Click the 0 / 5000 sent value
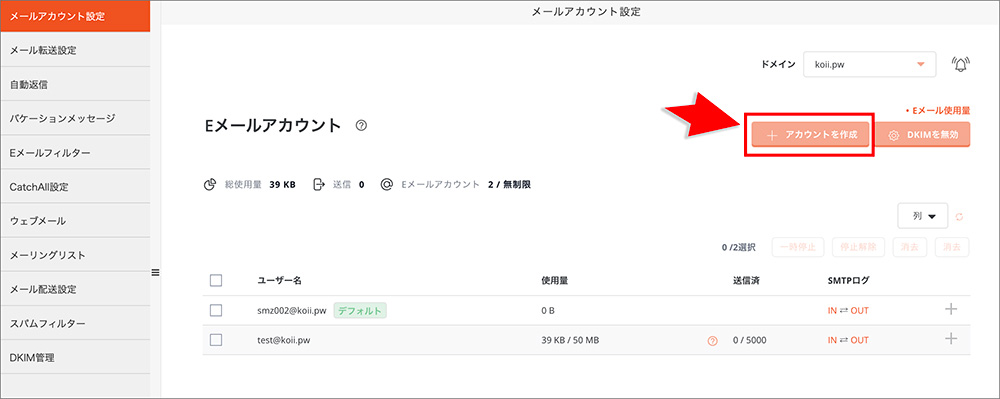The height and width of the screenshot is (399, 1000). click(749, 340)
